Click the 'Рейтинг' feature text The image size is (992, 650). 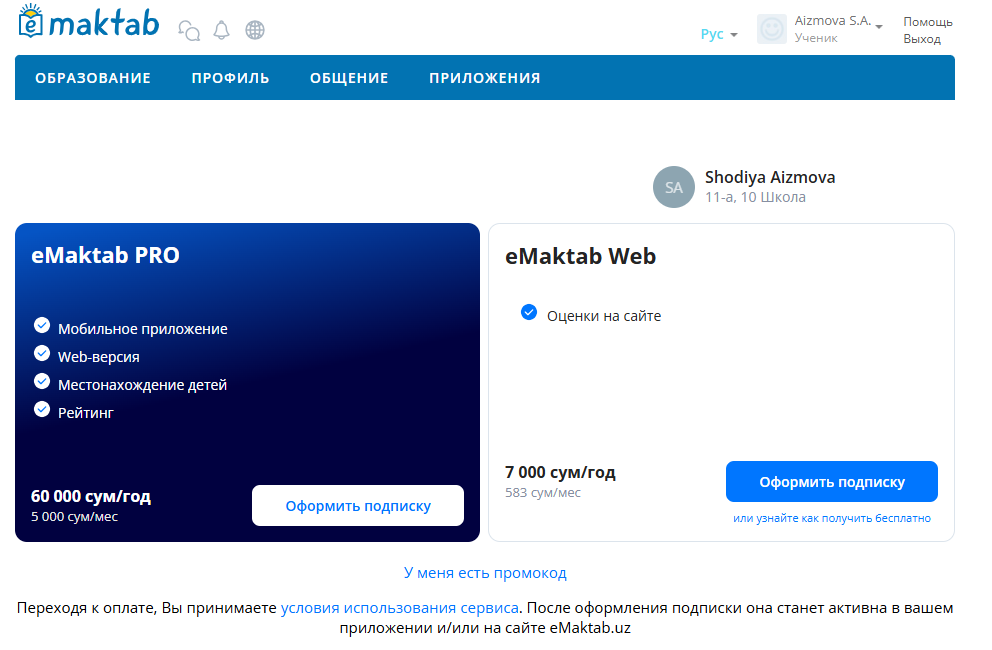86,413
